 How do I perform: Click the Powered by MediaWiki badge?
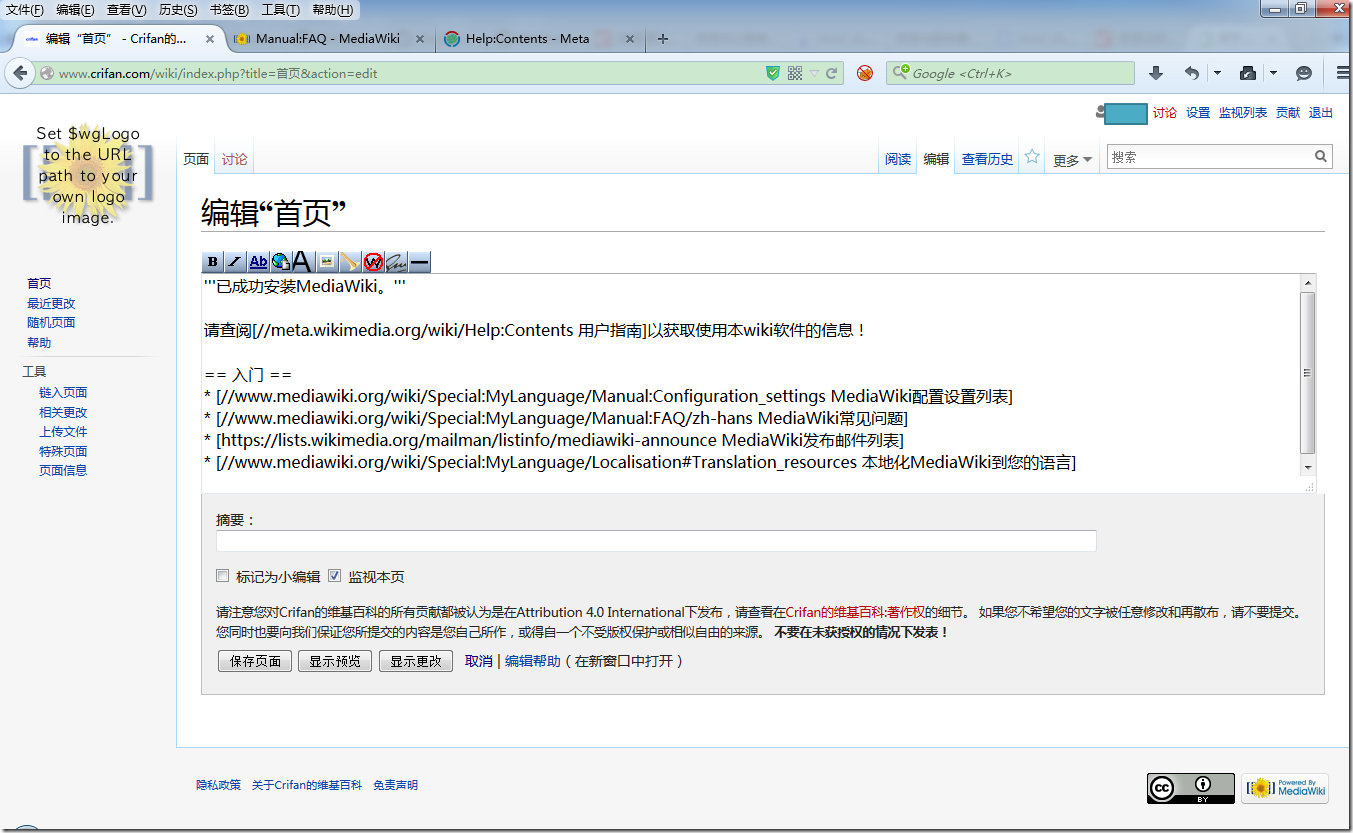[1285, 788]
